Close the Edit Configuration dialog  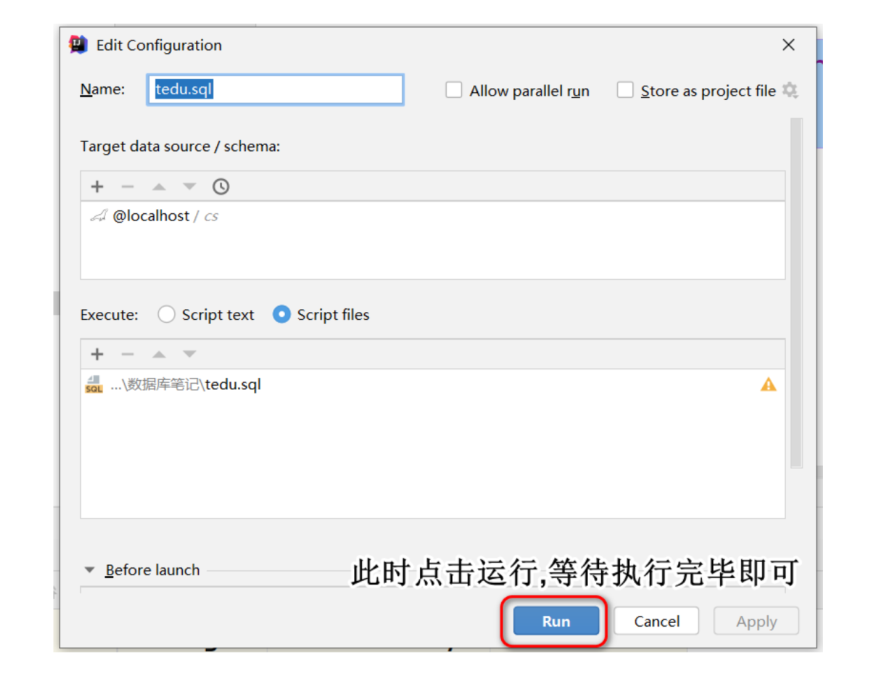pyautogui.click(x=788, y=45)
